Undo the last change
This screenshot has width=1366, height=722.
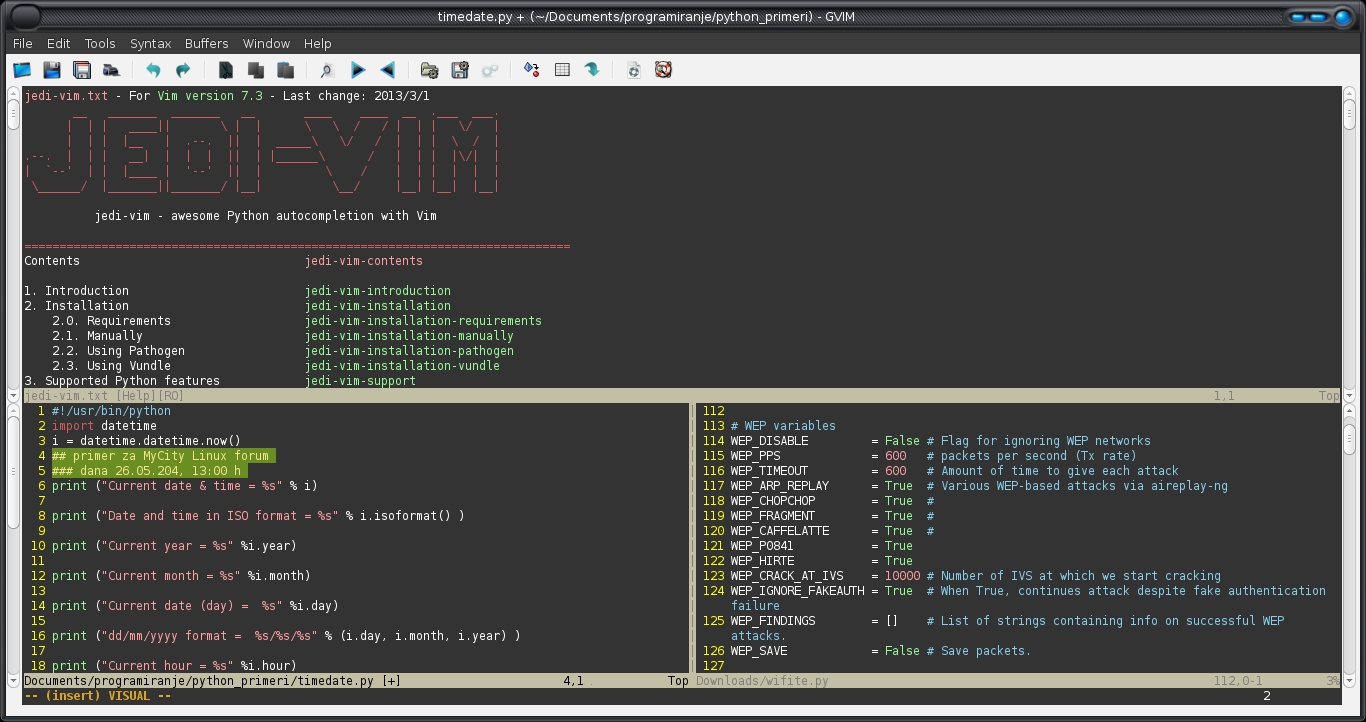tap(153, 70)
